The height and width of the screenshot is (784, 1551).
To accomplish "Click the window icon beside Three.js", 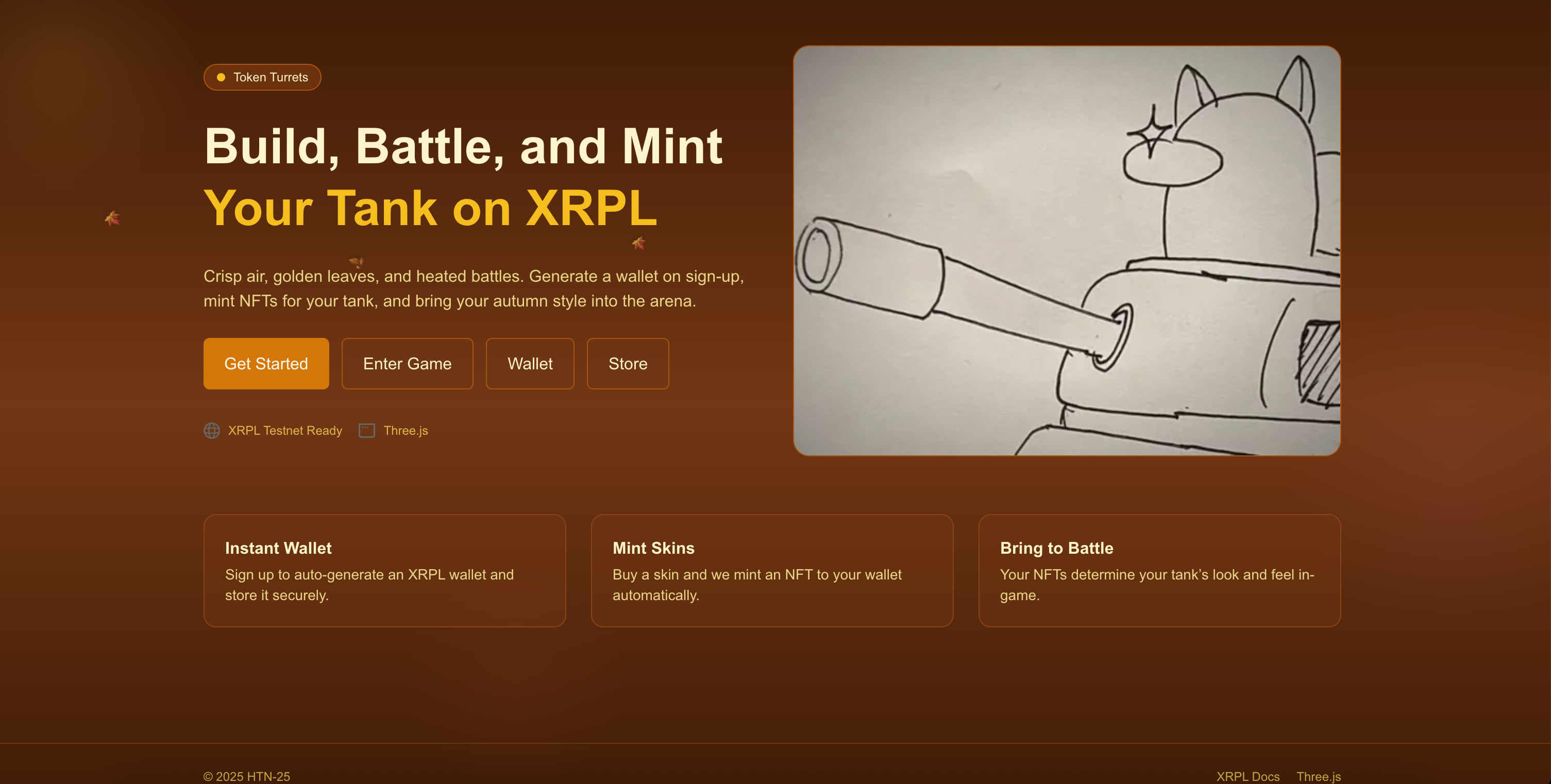I will [367, 431].
